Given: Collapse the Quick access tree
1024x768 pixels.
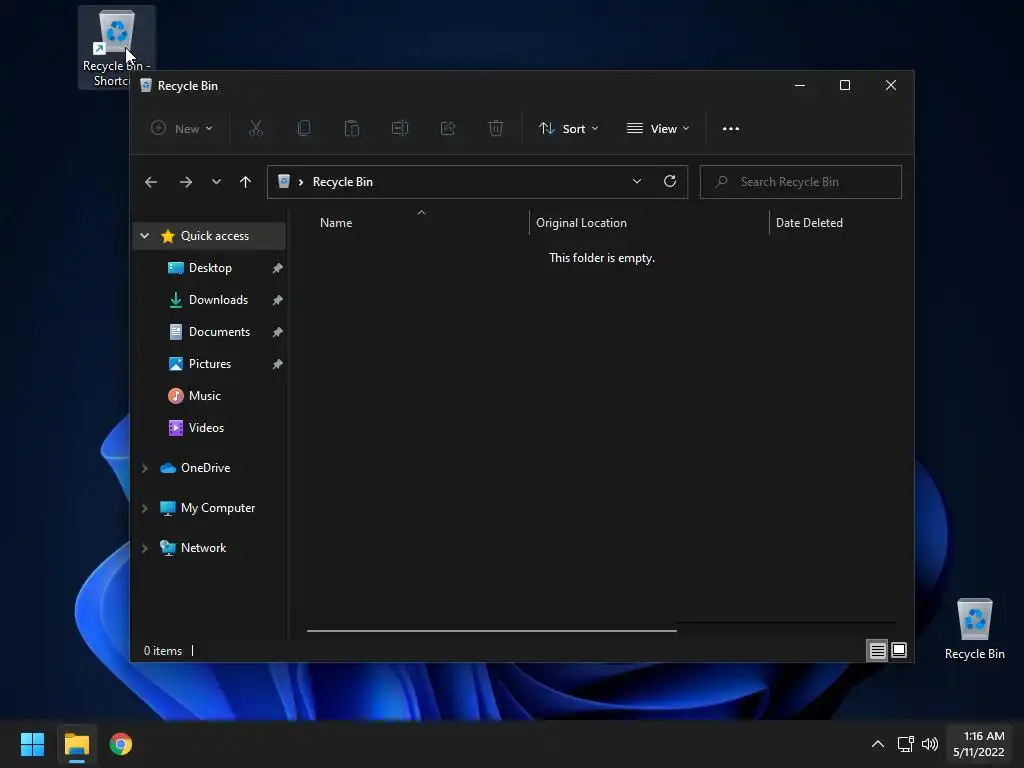Looking at the screenshot, I should 145,236.
